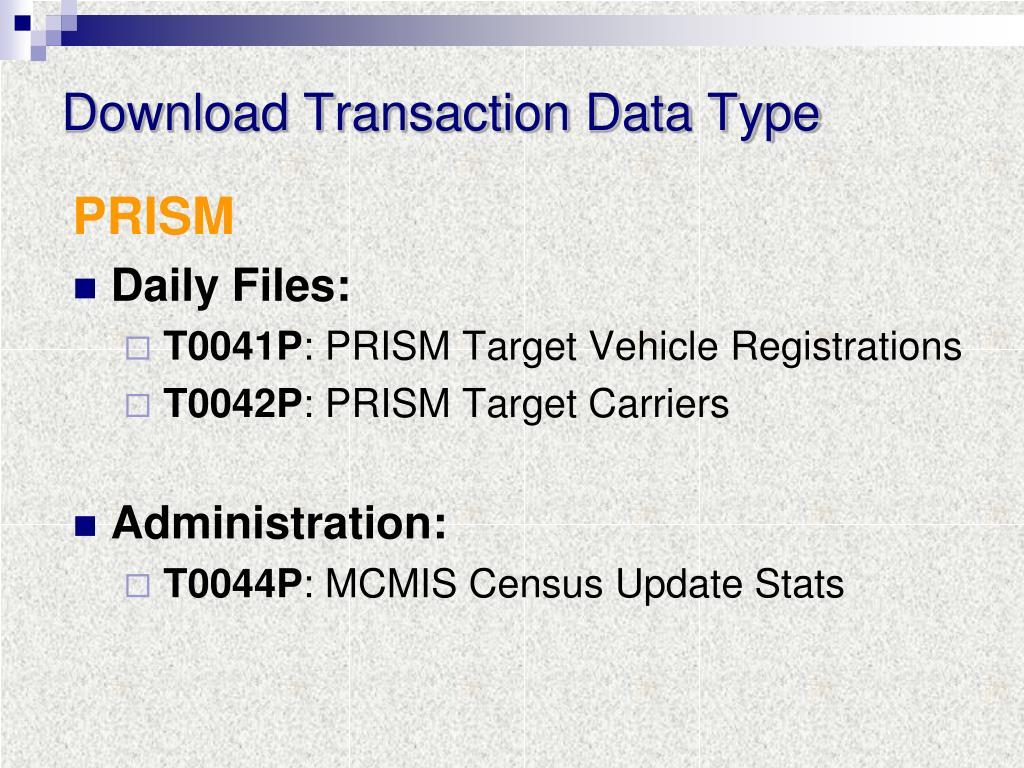Image resolution: width=1024 pixels, height=768 pixels.
Task: Click the text PRISM Target Carriers
Action: [x=527, y=405]
